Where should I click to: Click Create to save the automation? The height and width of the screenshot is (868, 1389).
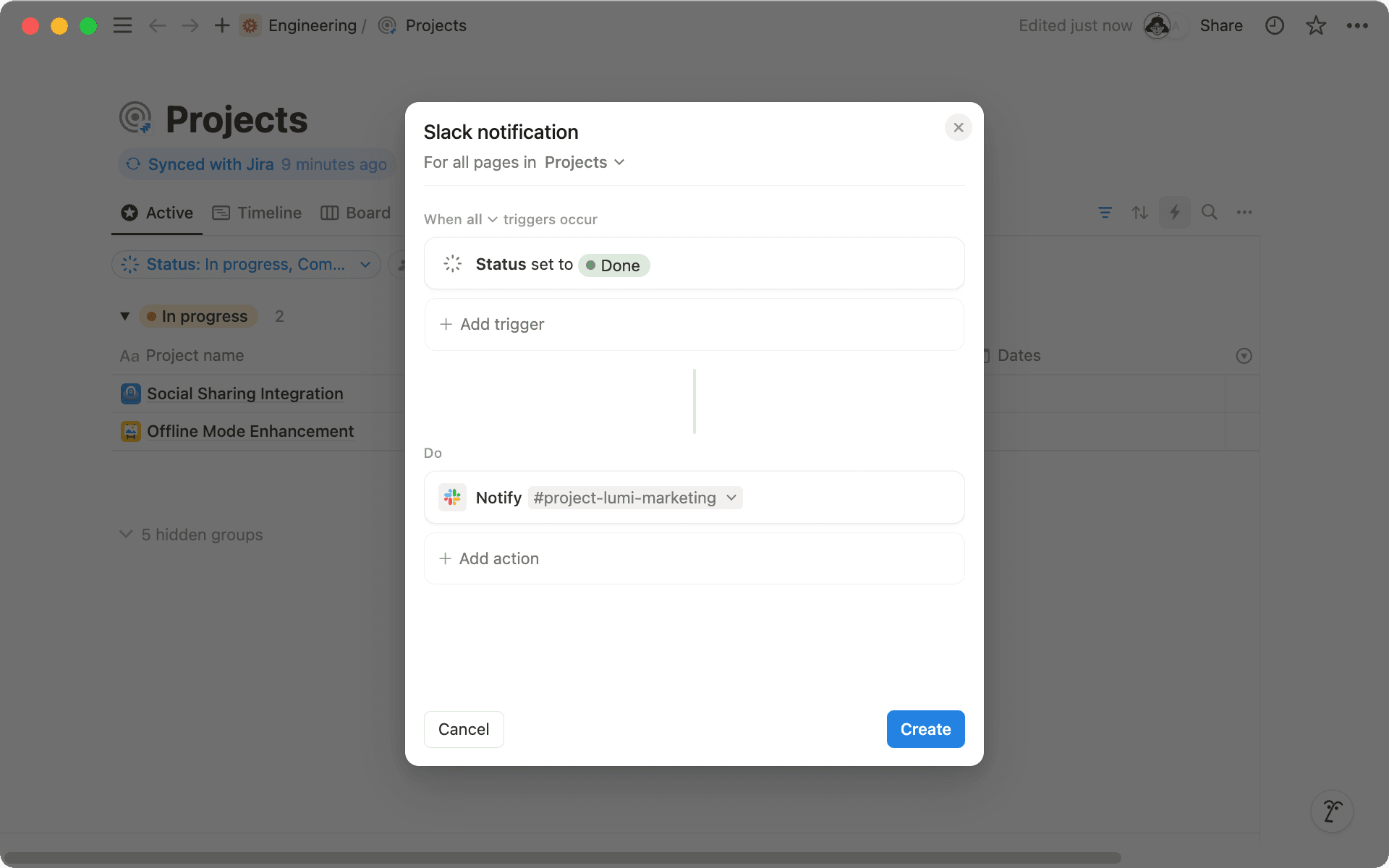[925, 729]
